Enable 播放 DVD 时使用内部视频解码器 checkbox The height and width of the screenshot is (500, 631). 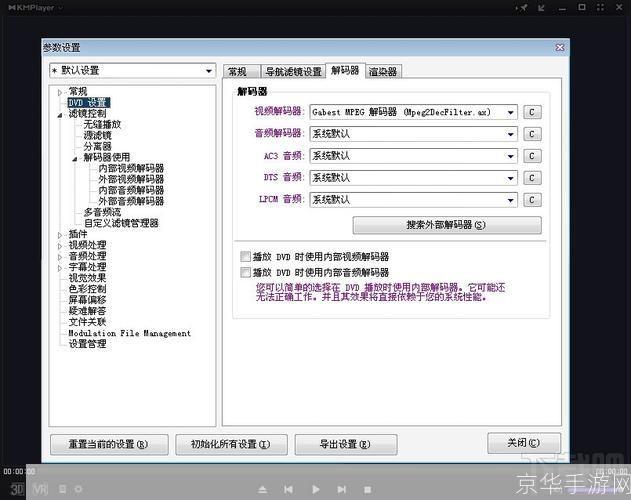tap(245, 256)
